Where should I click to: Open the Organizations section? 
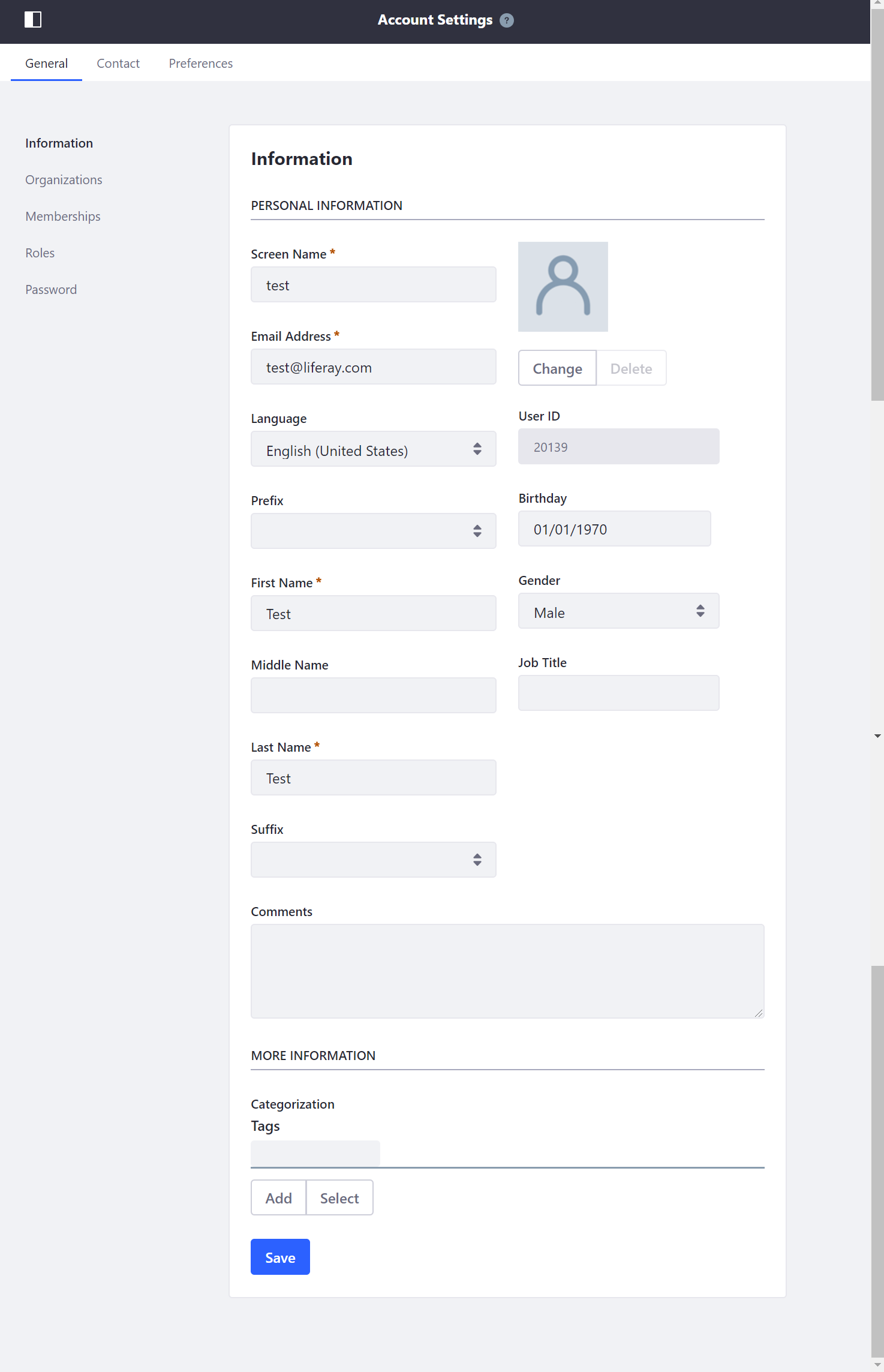click(x=64, y=179)
